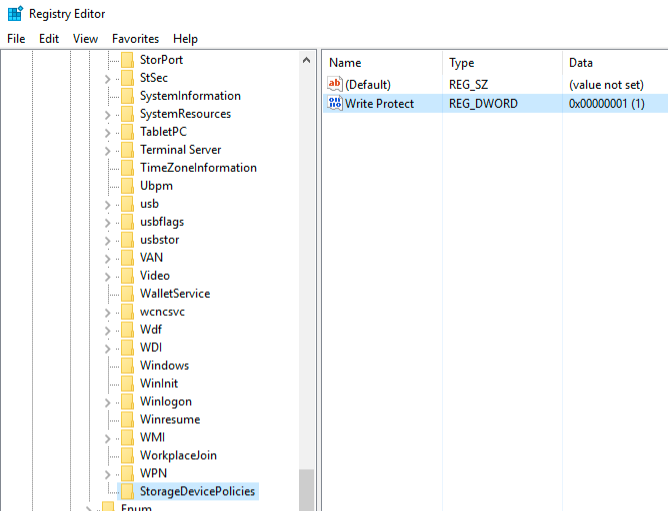Select the WorkplaceJoin key

click(x=178, y=456)
